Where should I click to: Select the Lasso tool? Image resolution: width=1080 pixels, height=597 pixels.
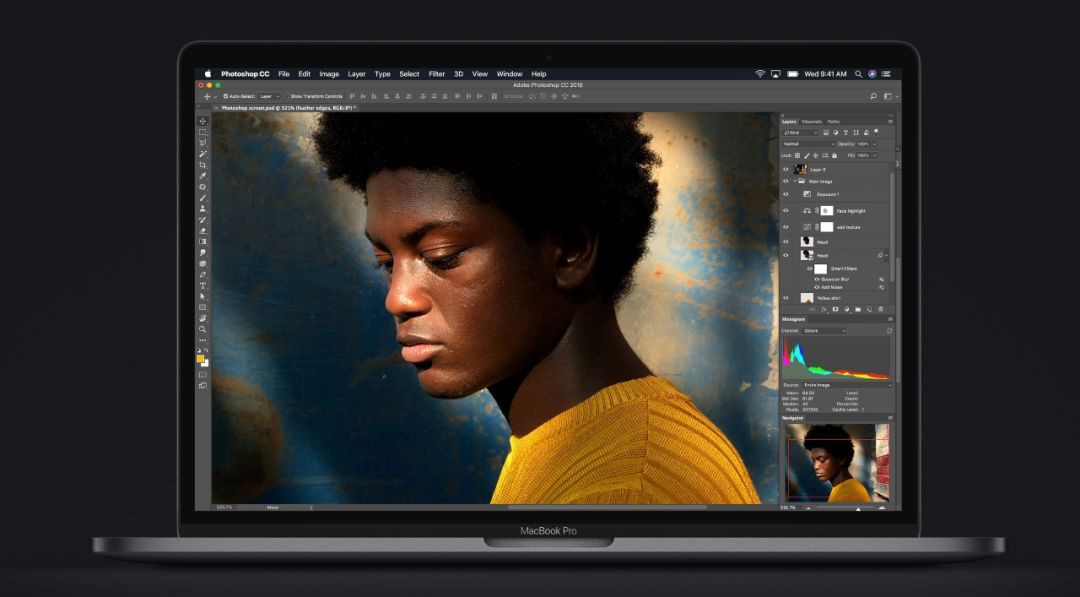pyautogui.click(x=202, y=143)
